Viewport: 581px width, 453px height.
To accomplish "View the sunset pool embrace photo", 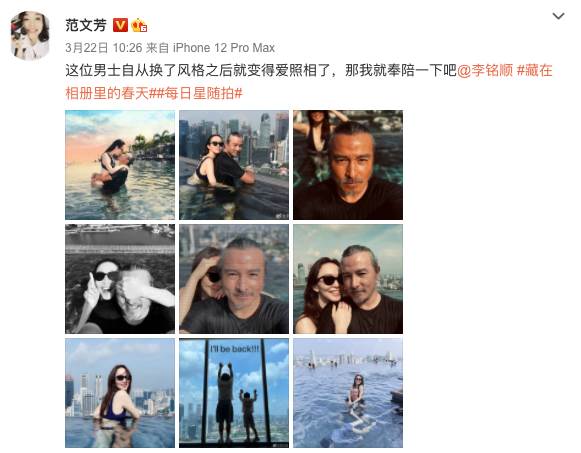I will click(x=120, y=165).
